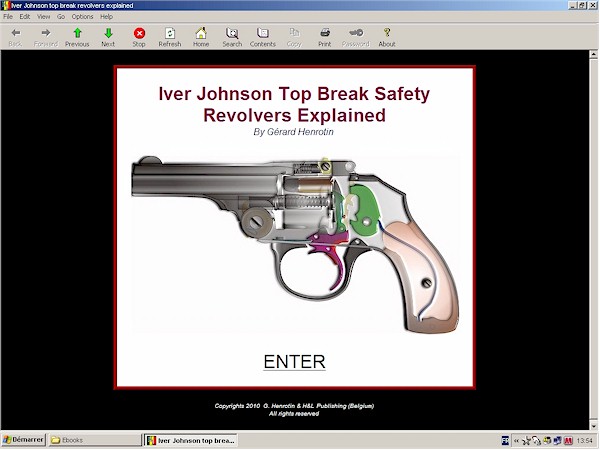600x450 pixels.
Task: Click the 'By Gérard Henrotin' author line
Action: (x=293, y=132)
